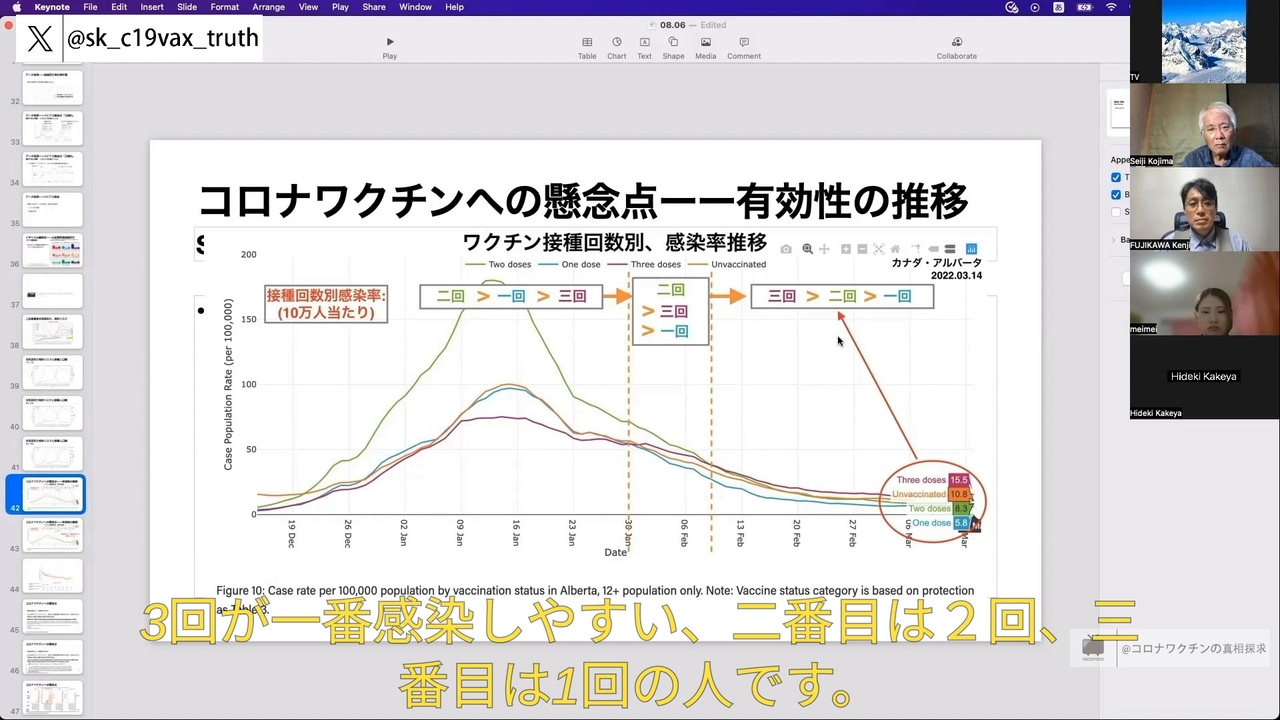Add a Text box from the toolbar
Viewport: 1280px width, 720px height.
(644, 48)
